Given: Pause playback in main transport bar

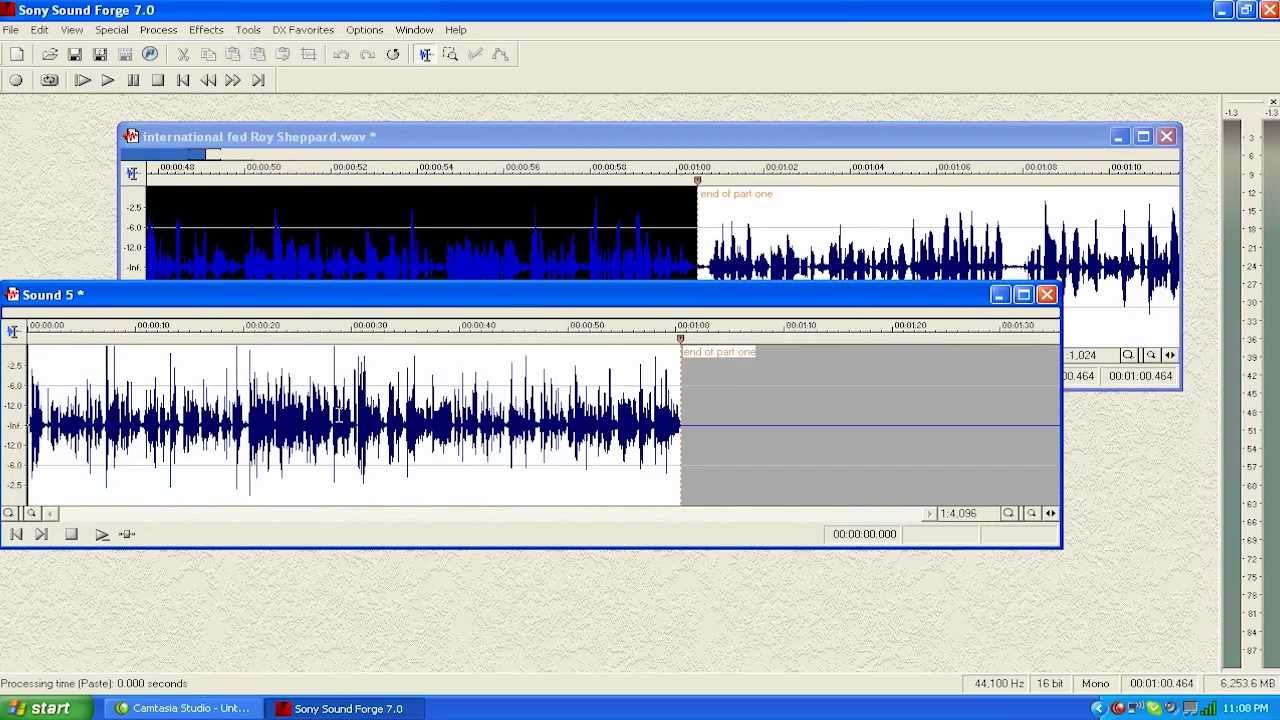Looking at the screenshot, I should click(x=133, y=81).
